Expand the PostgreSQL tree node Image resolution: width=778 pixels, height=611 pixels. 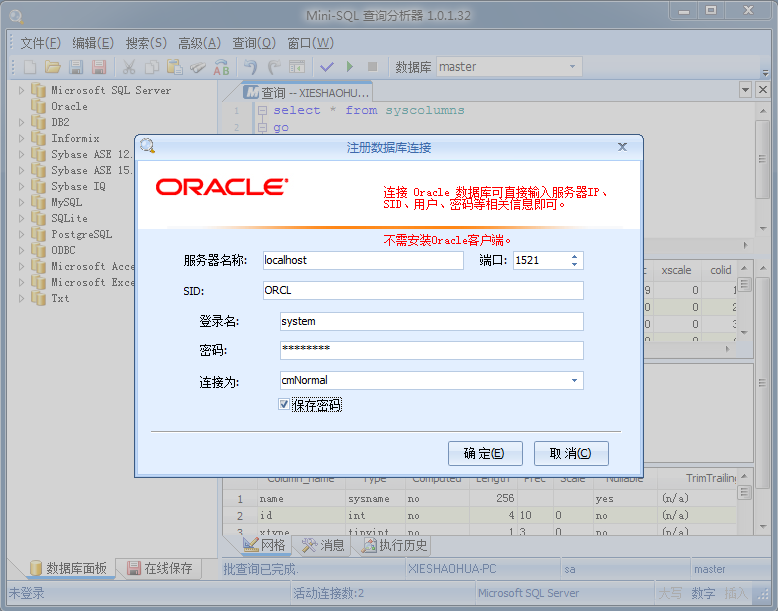21,234
